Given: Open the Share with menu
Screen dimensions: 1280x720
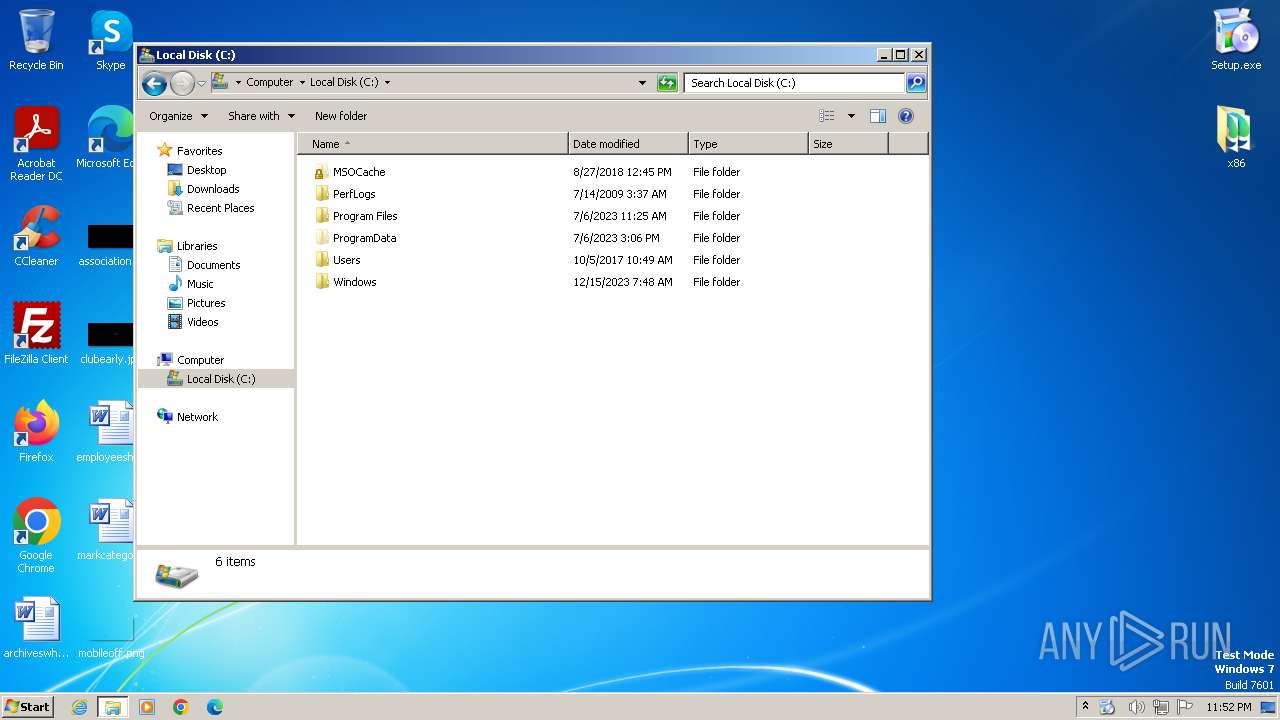Looking at the screenshot, I should (261, 116).
